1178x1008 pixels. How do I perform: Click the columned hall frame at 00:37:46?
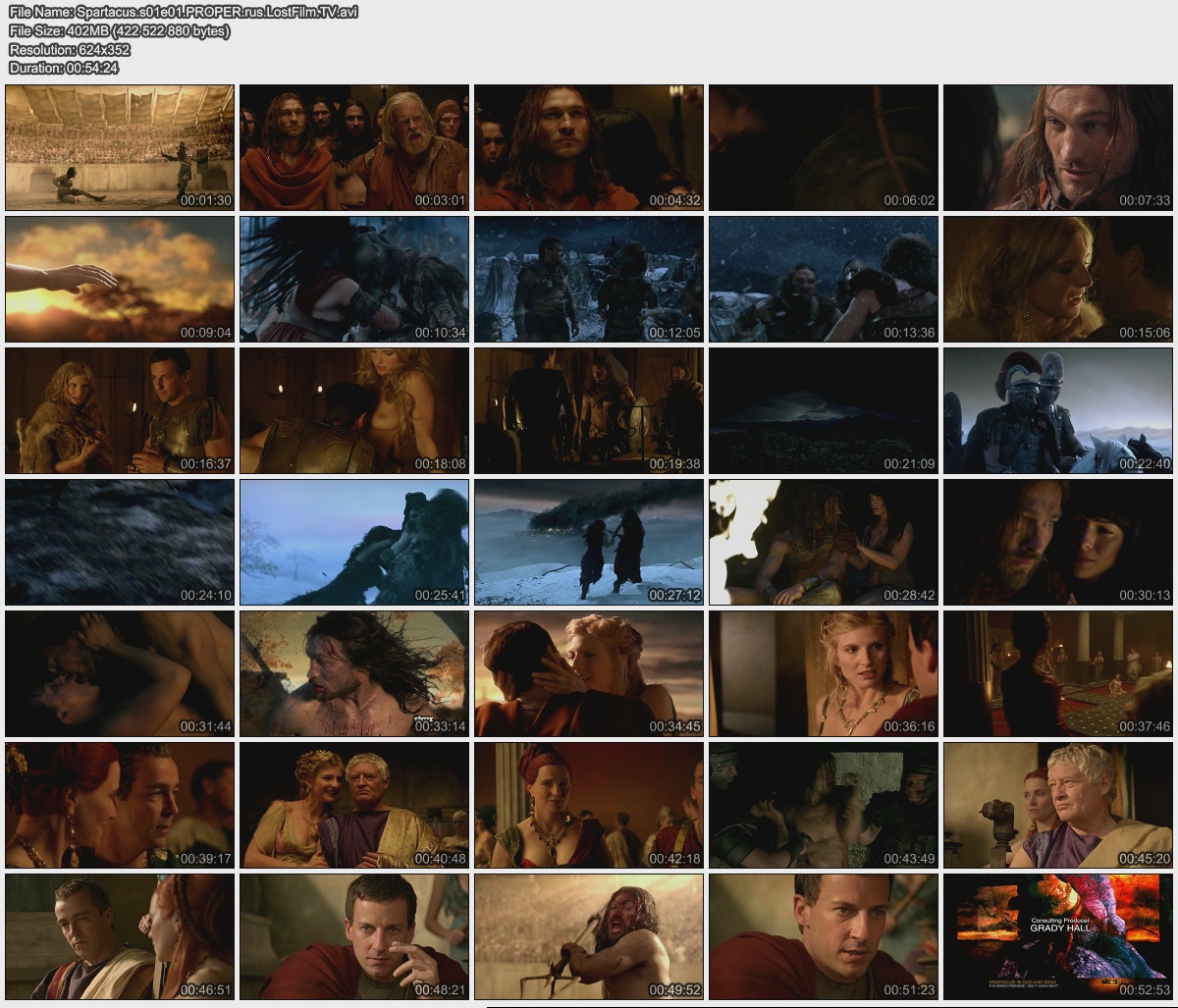[1058, 673]
